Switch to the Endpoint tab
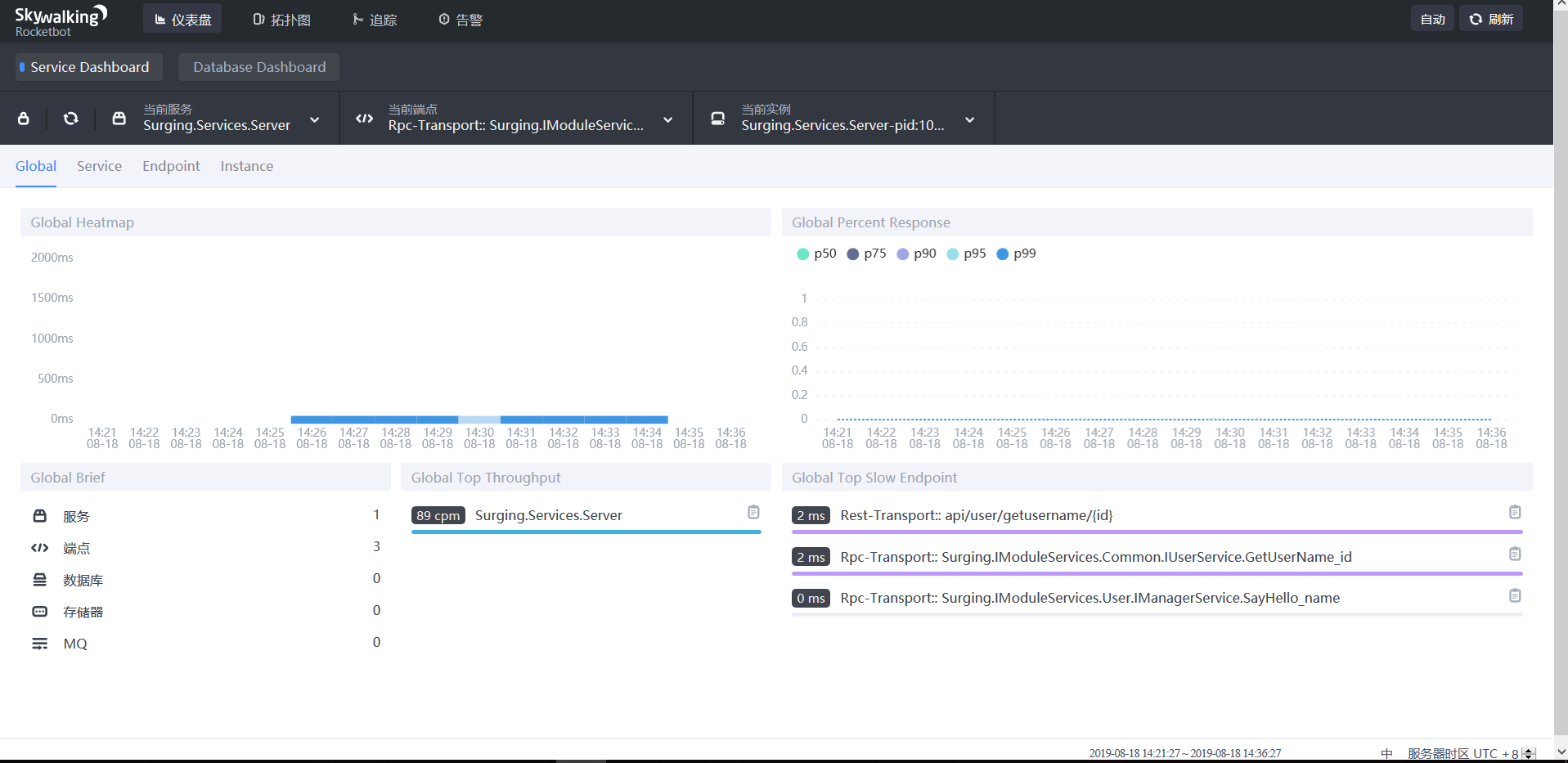 (x=171, y=166)
